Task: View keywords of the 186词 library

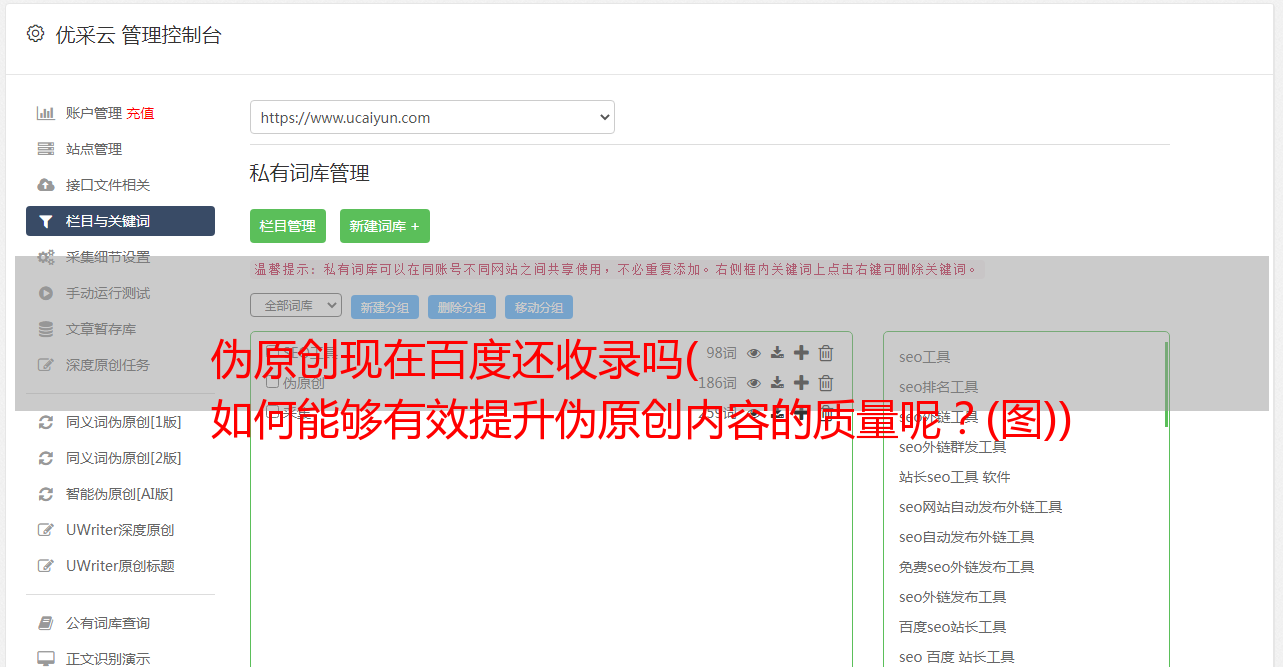Action: click(x=754, y=382)
